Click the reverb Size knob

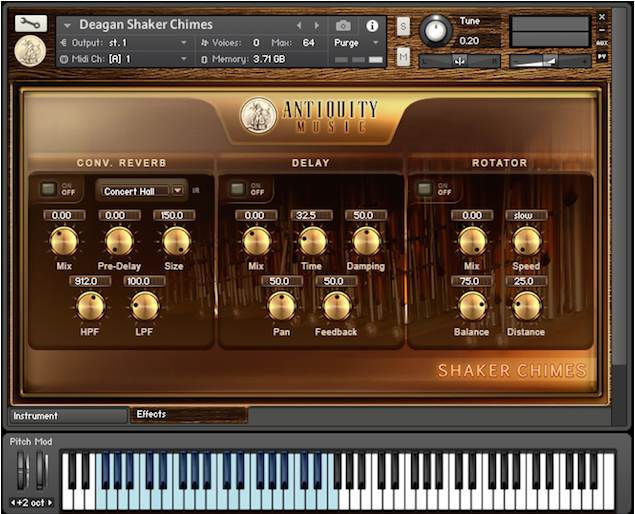[x=176, y=242]
